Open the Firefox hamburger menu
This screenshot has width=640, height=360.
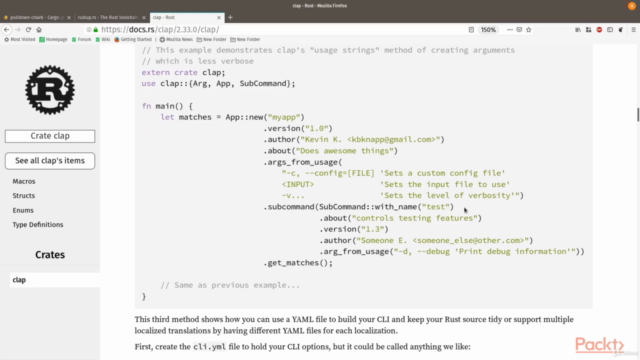(633, 30)
